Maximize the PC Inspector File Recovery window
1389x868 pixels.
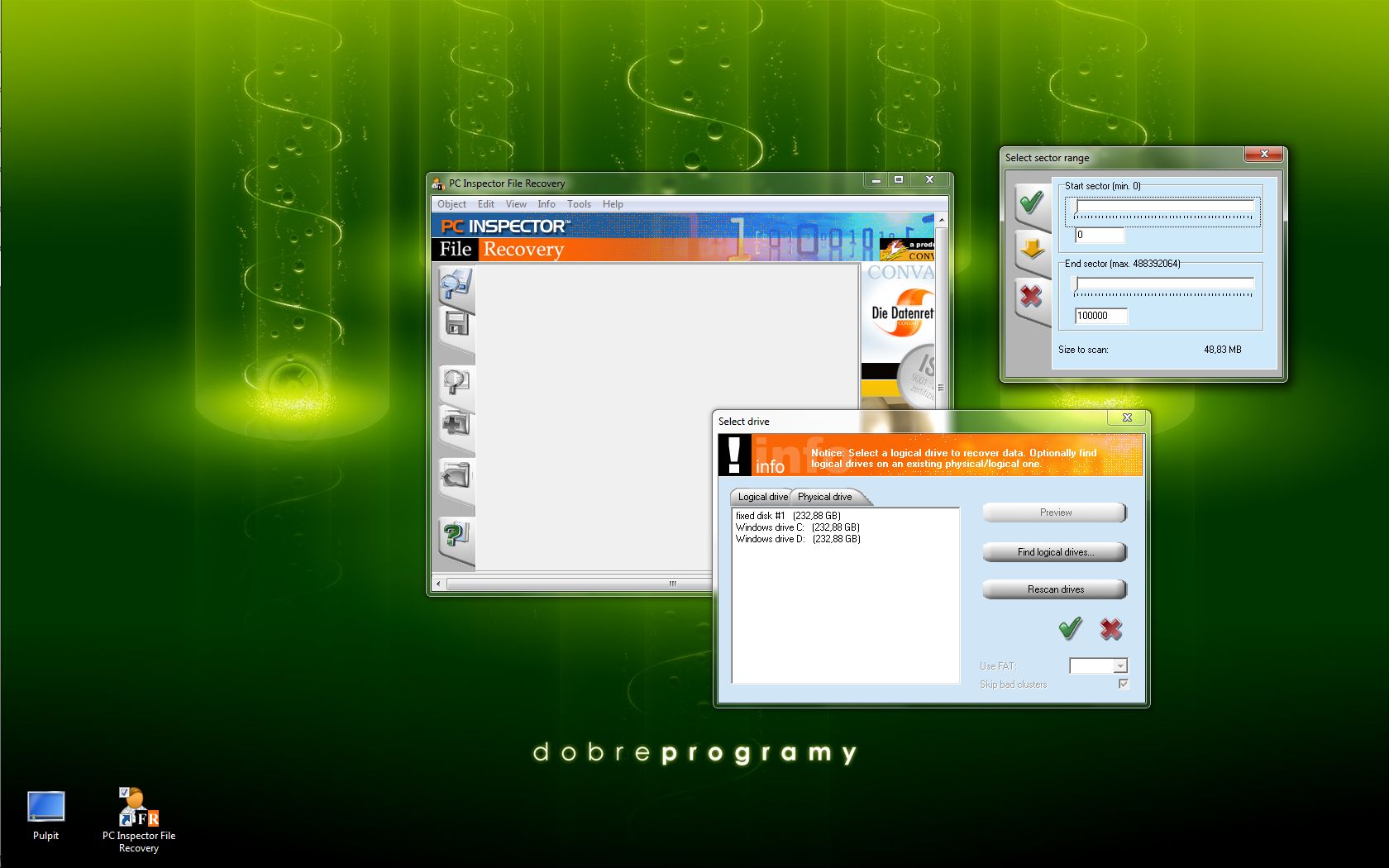[899, 179]
